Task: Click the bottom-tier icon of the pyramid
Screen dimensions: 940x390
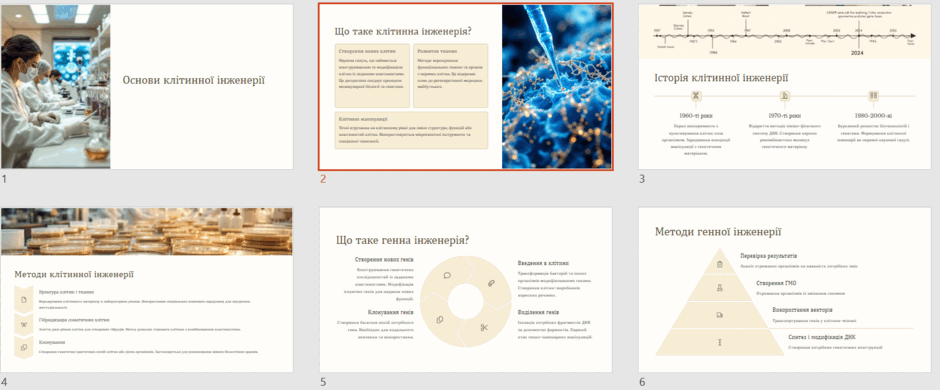Action: [719, 342]
